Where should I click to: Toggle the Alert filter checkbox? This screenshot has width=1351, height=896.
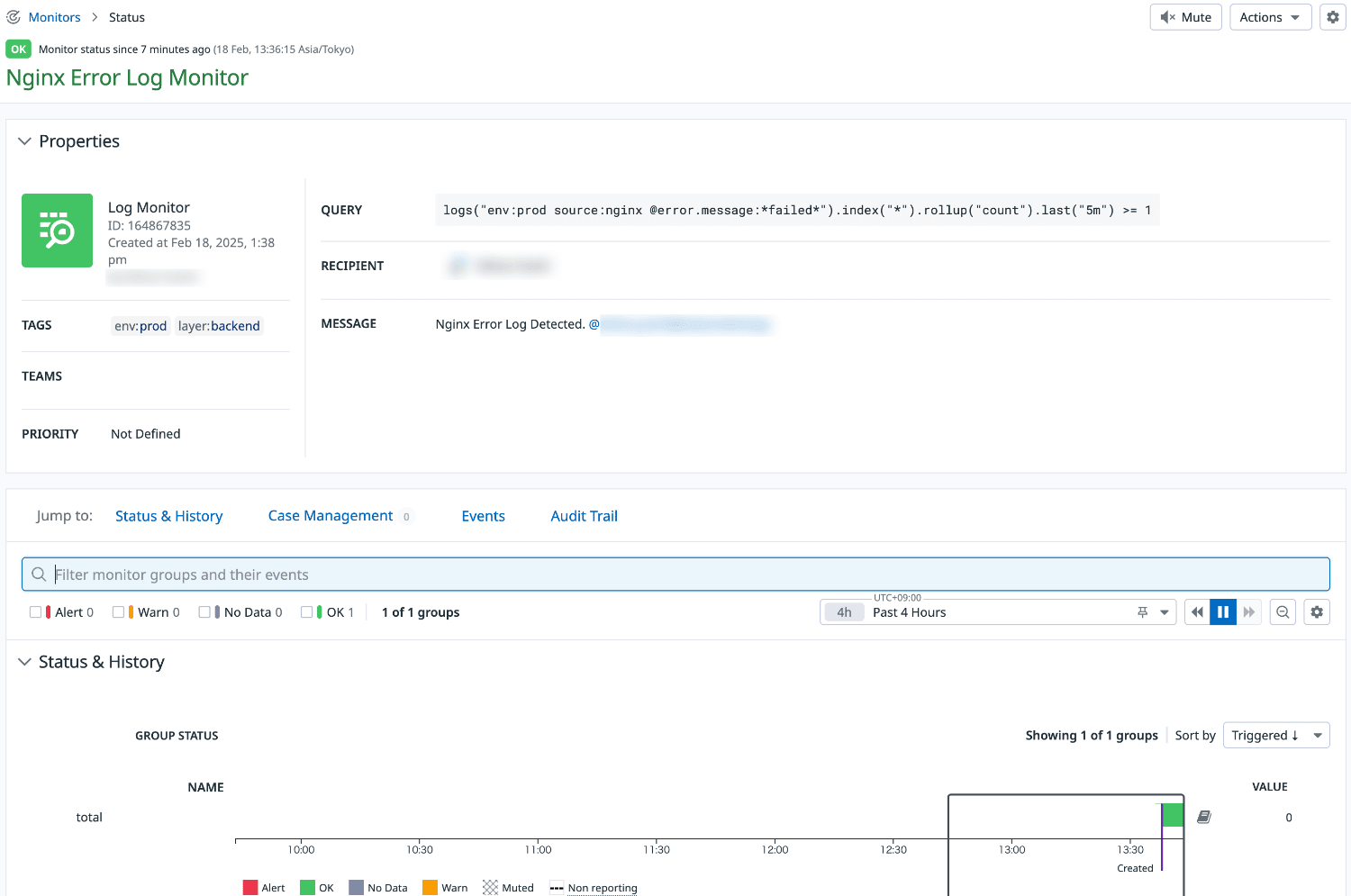click(x=35, y=612)
